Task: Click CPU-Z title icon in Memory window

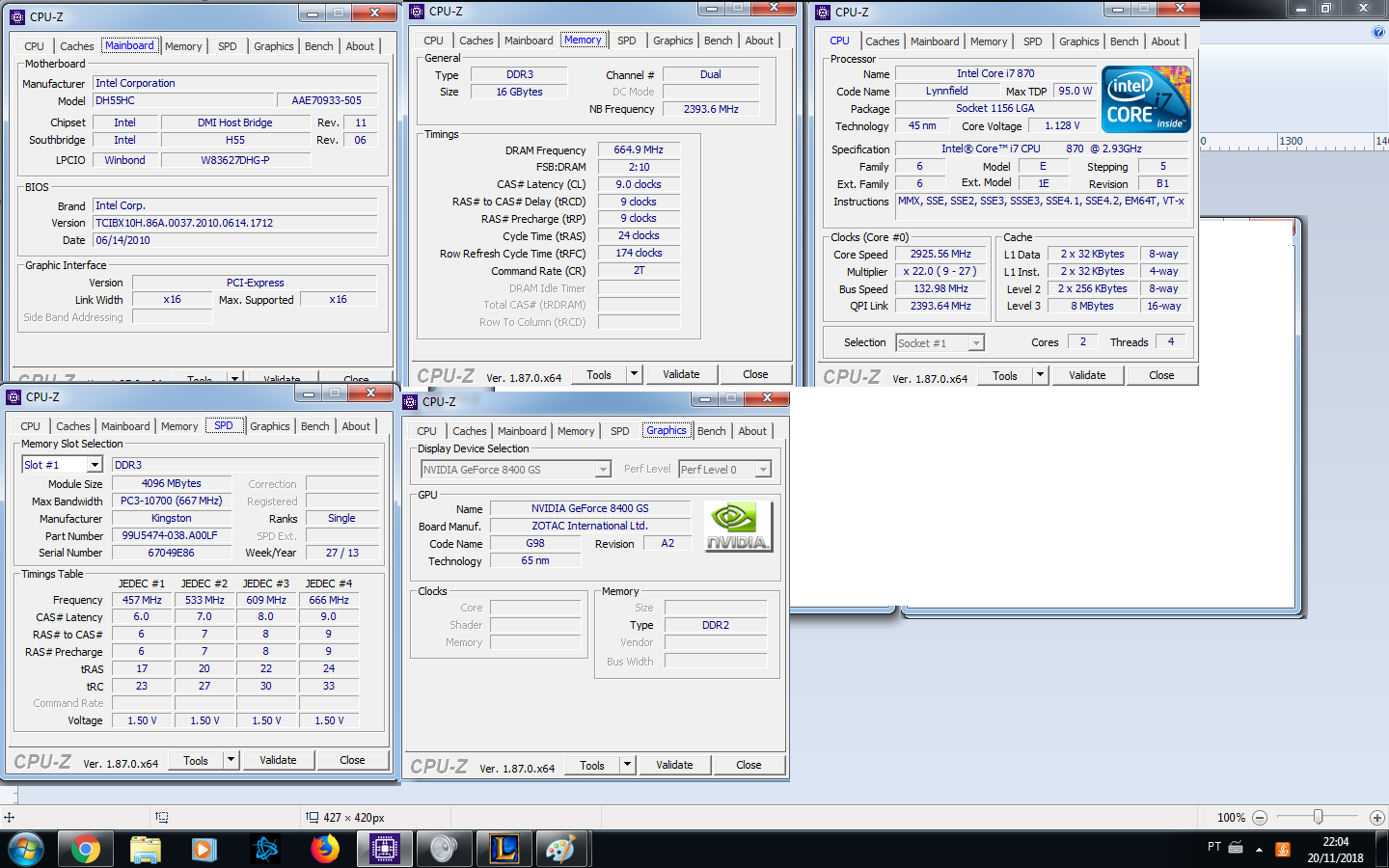Action: tap(416, 12)
